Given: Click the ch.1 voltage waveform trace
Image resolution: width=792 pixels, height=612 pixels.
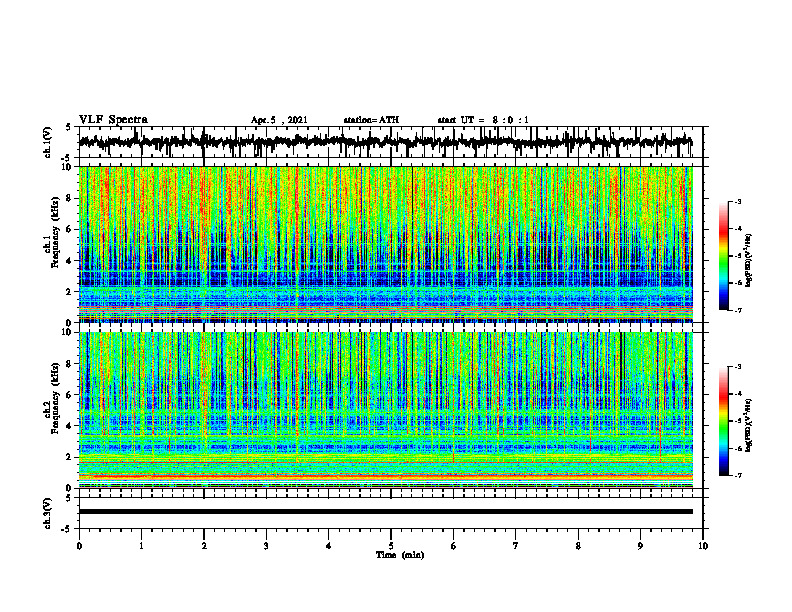Looking at the screenshot, I should coord(385,143).
